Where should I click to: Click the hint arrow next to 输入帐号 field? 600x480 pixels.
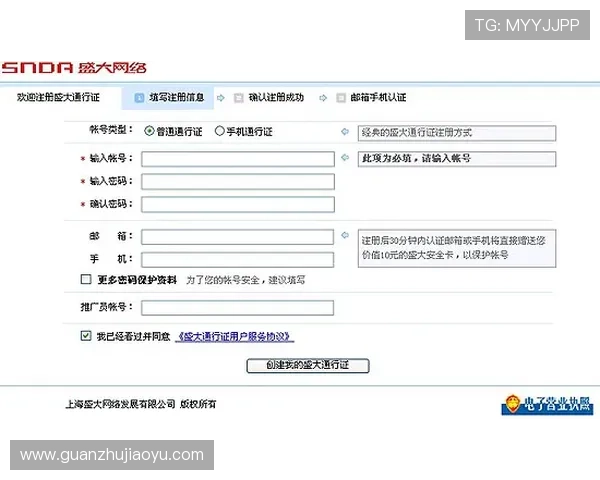coord(345,158)
